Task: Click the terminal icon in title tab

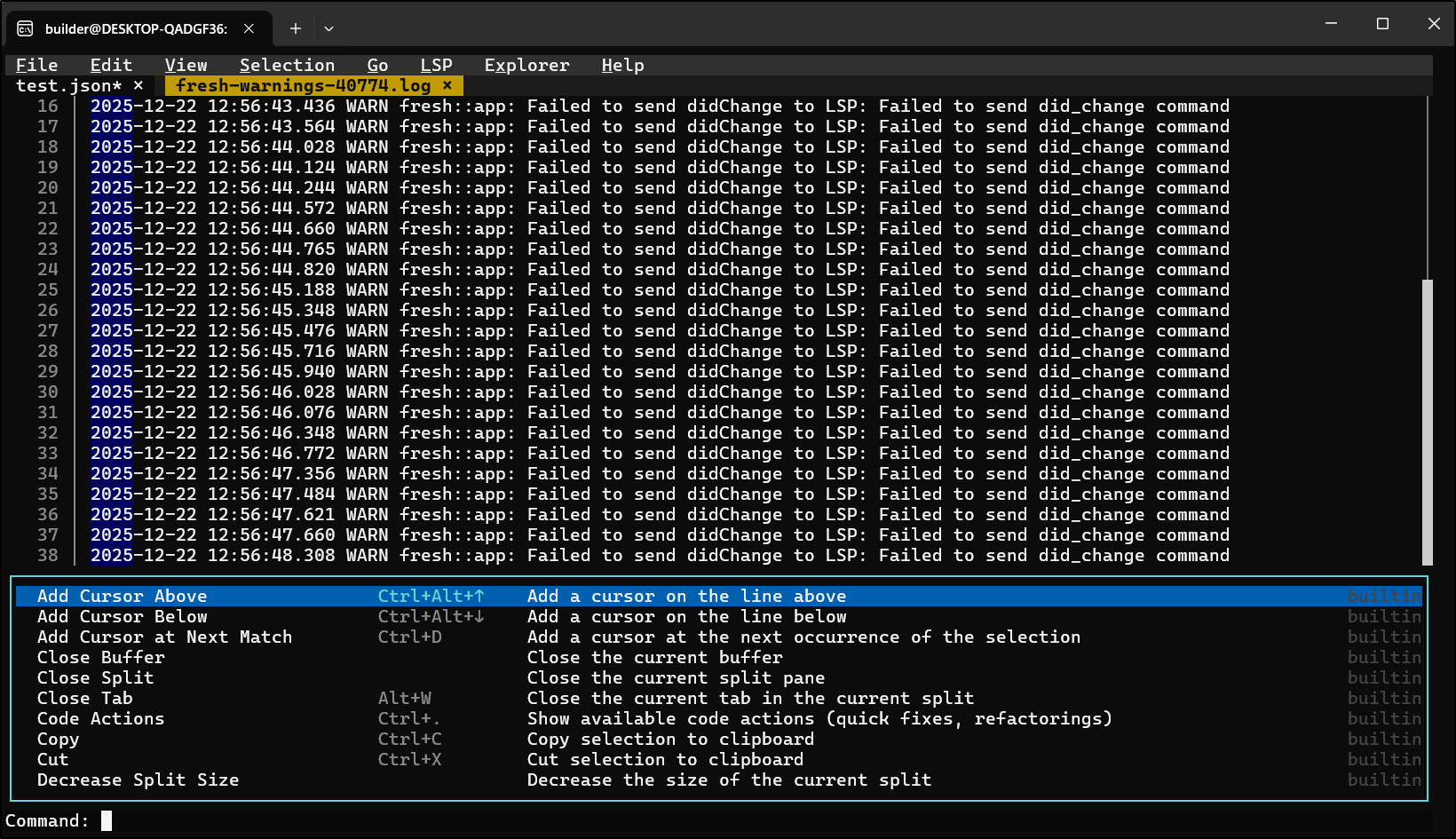Action: click(x=25, y=28)
